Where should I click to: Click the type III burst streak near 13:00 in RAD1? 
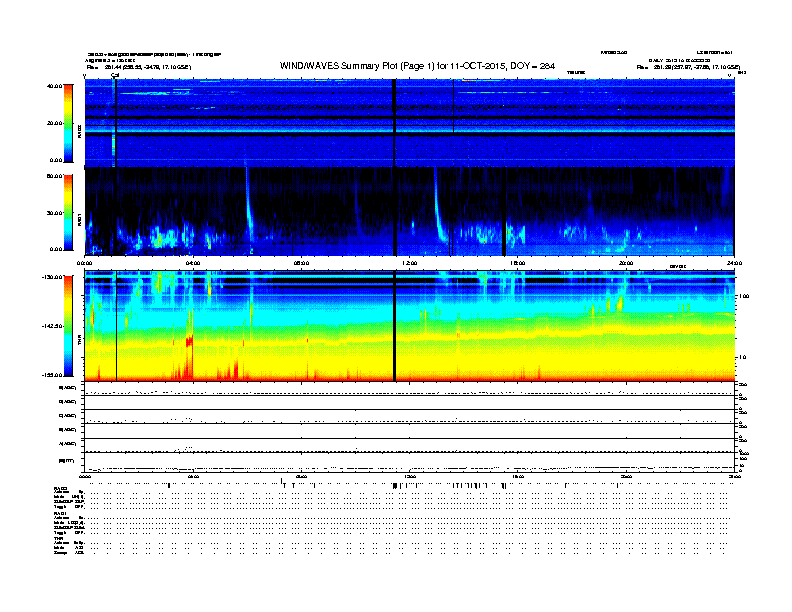coord(438,205)
